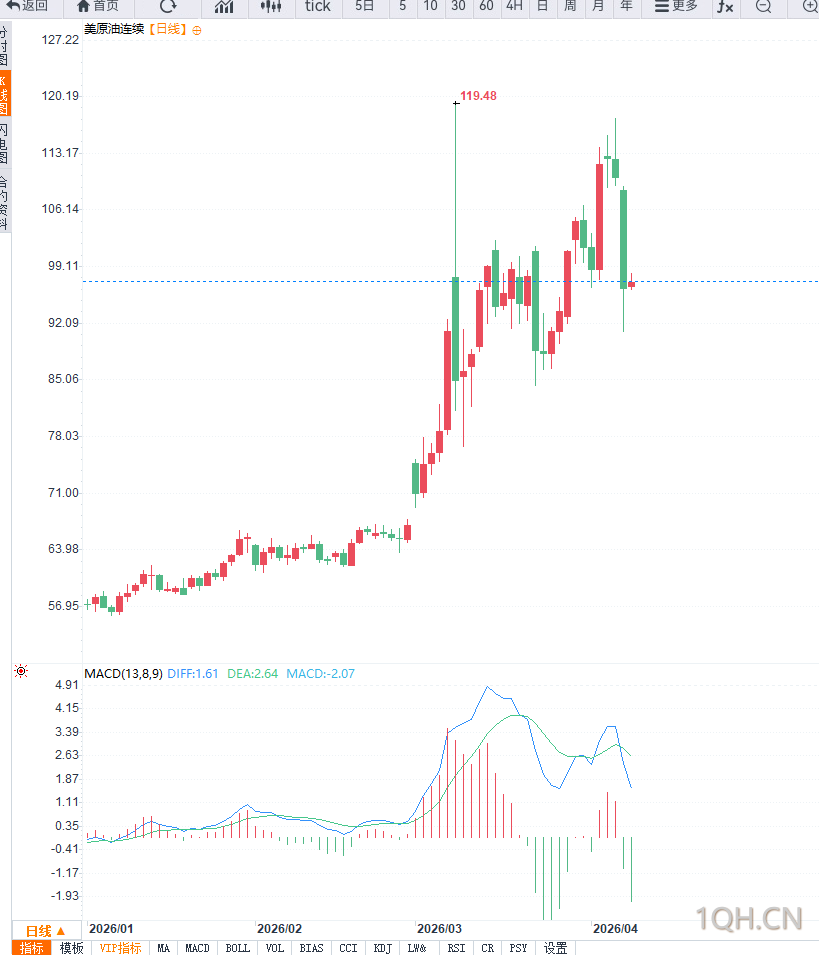Click the KDJ indicator button
Viewport: 819px width, 955px height.
pyautogui.click(x=382, y=948)
